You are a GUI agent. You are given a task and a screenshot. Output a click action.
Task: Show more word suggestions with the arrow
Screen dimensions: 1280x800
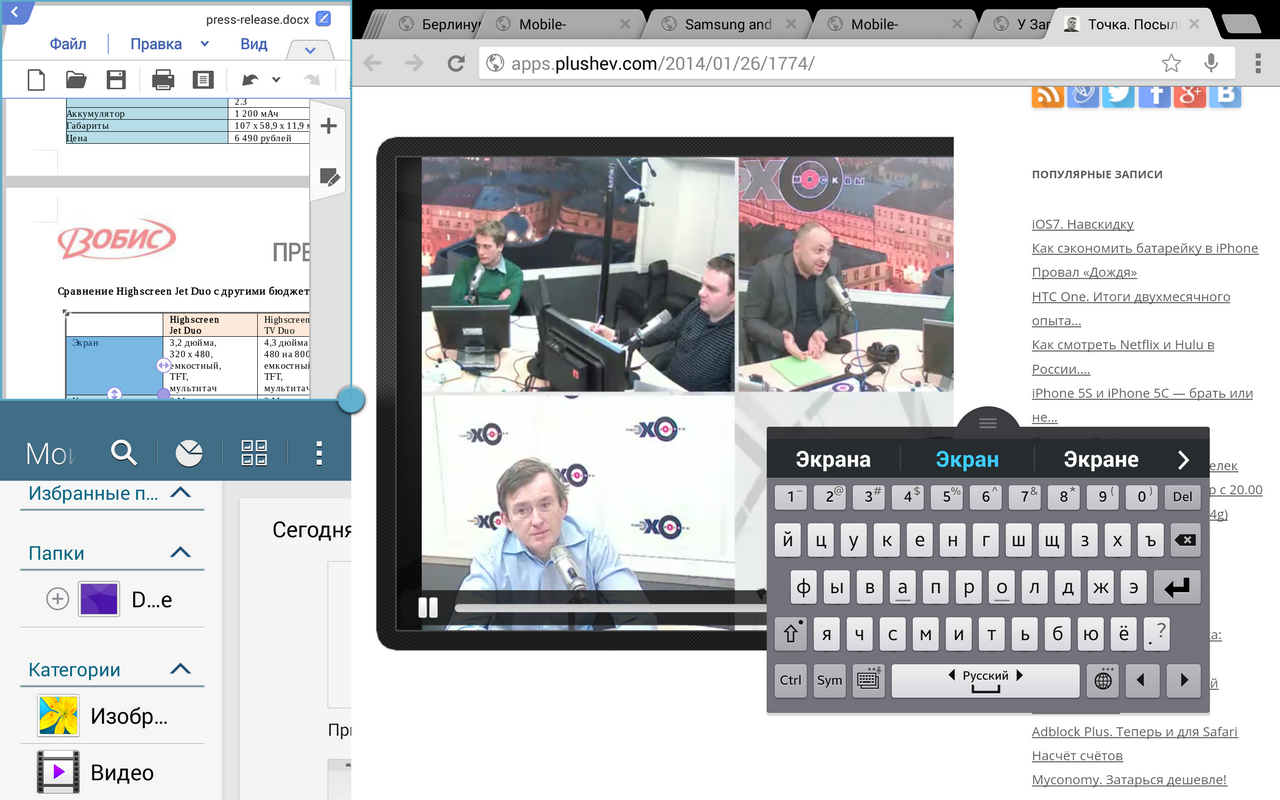[1184, 460]
